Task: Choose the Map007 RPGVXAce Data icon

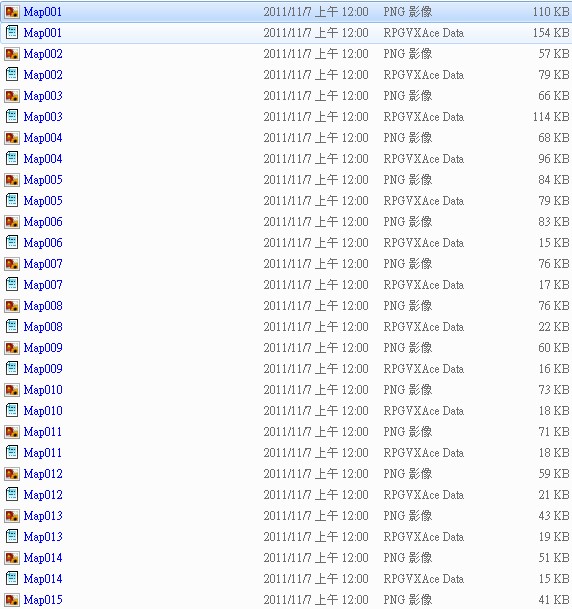Action: pyautogui.click(x=12, y=284)
